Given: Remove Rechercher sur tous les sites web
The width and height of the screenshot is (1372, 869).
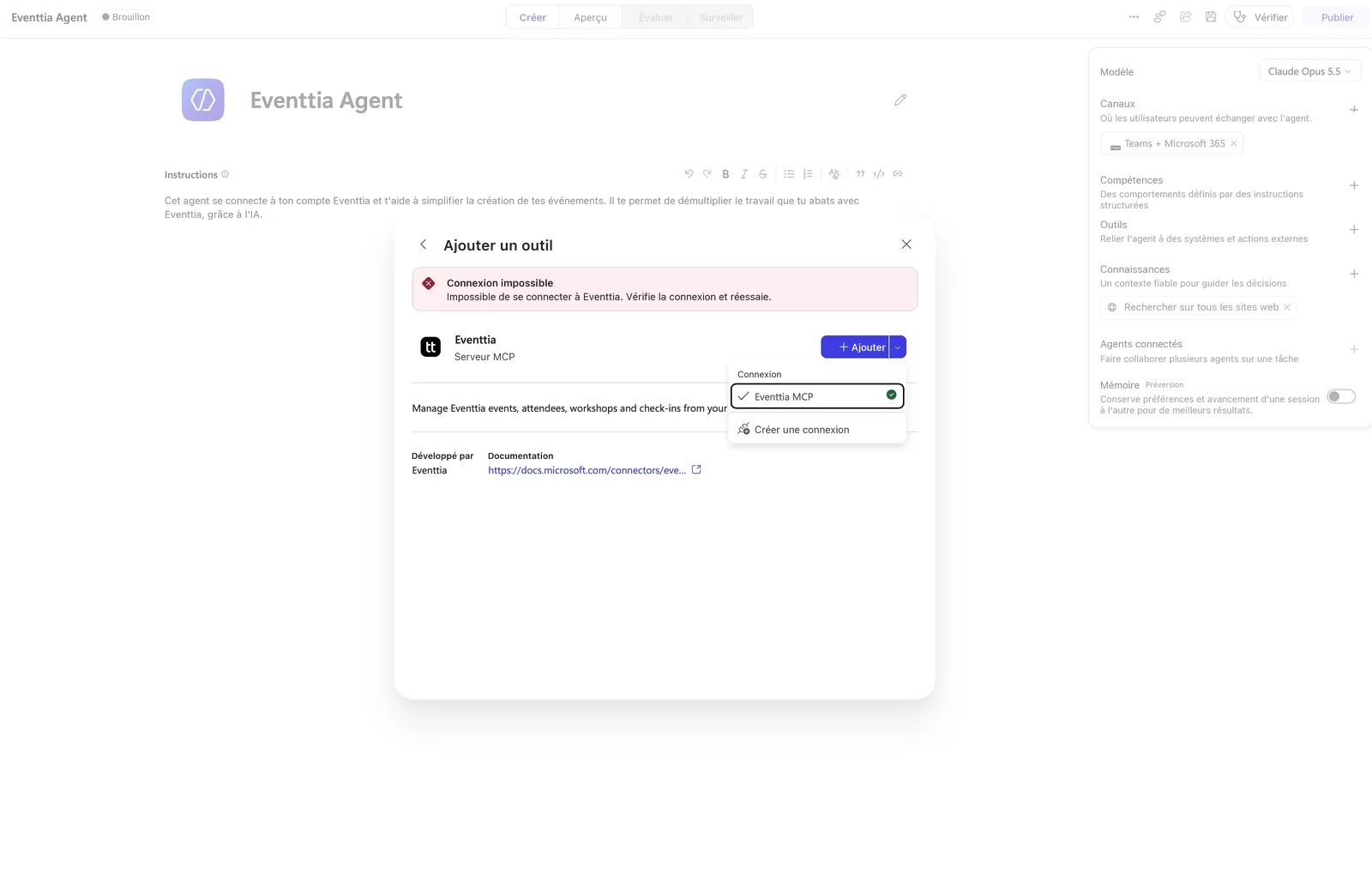Looking at the screenshot, I should point(1287,307).
